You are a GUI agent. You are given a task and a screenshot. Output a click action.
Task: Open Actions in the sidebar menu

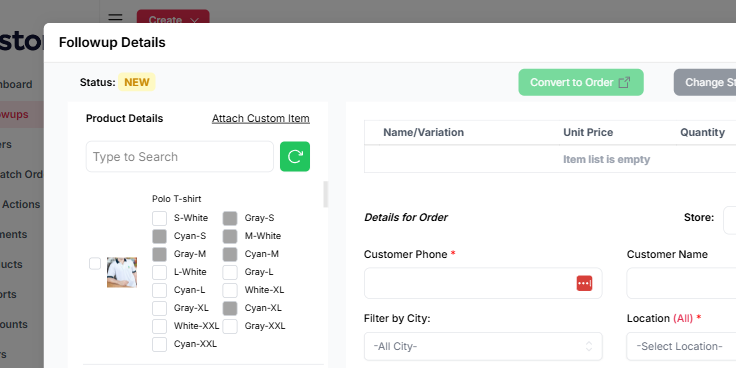(21, 205)
